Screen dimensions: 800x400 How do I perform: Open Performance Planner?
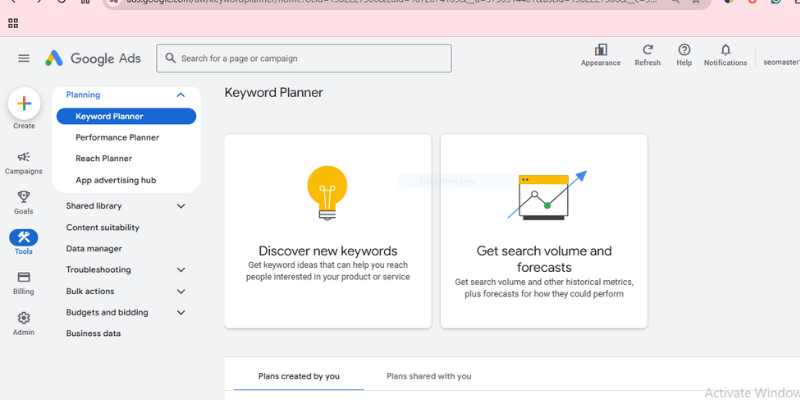point(117,137)
